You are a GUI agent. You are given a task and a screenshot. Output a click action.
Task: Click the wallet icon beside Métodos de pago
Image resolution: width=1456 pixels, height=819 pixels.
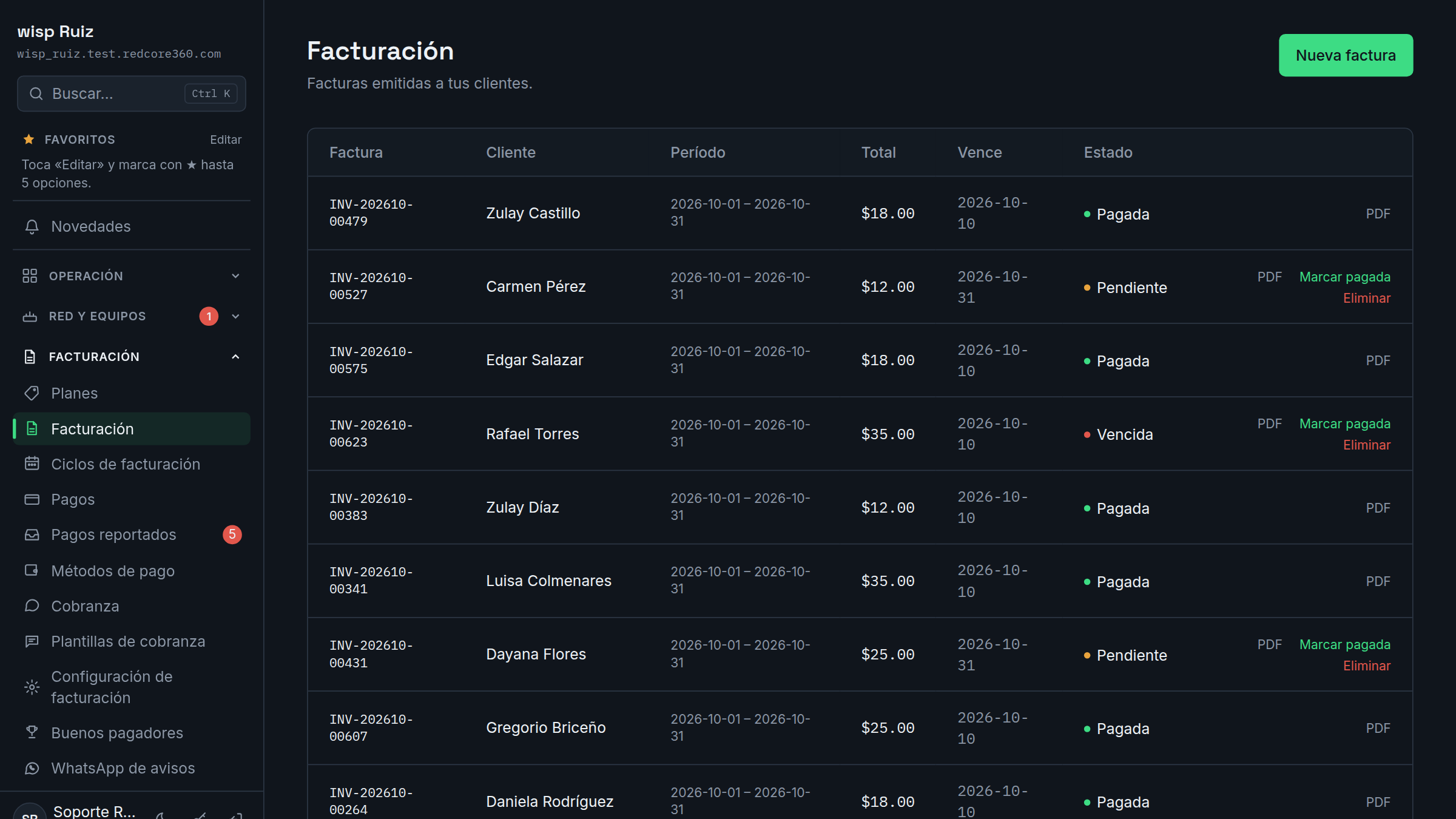32,570
